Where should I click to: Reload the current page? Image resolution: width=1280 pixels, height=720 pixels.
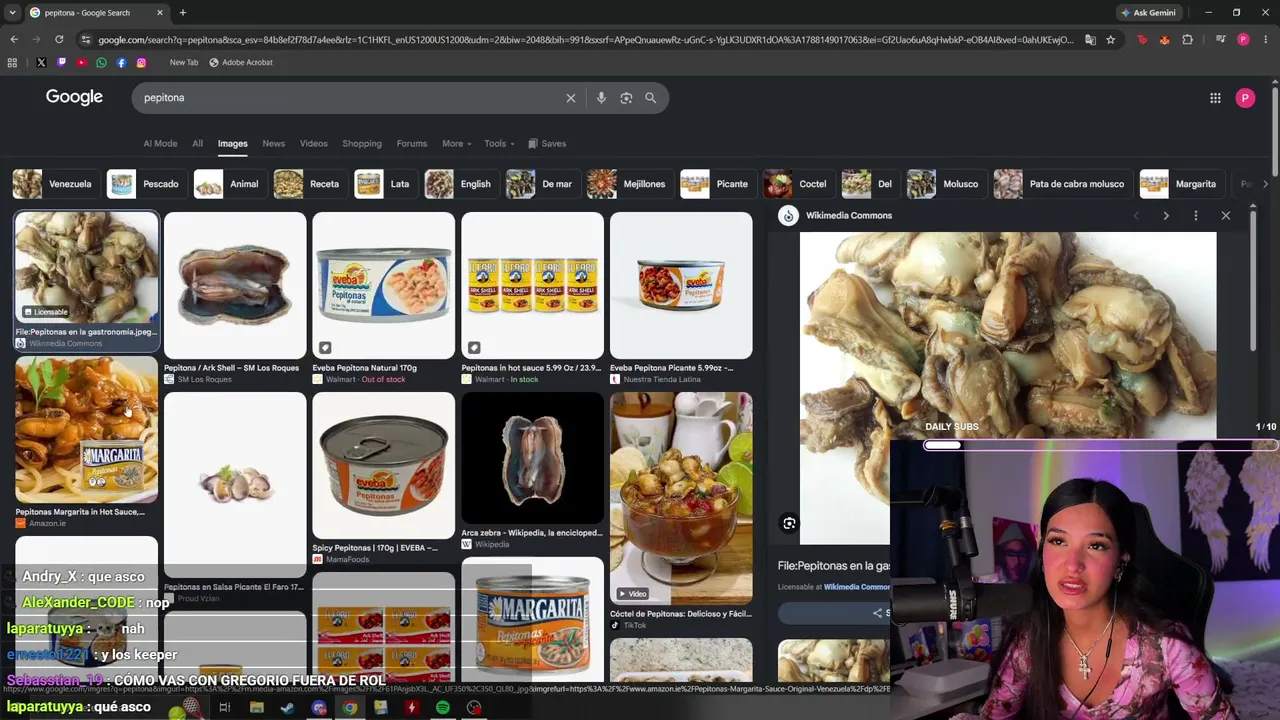(x=59, y=40)
